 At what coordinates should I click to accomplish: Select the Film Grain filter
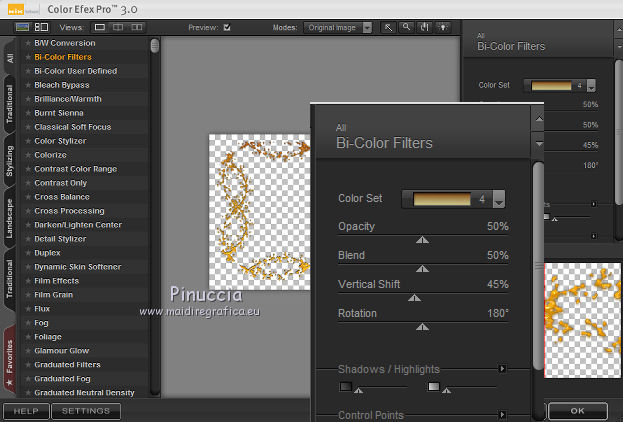coord(53,295)
